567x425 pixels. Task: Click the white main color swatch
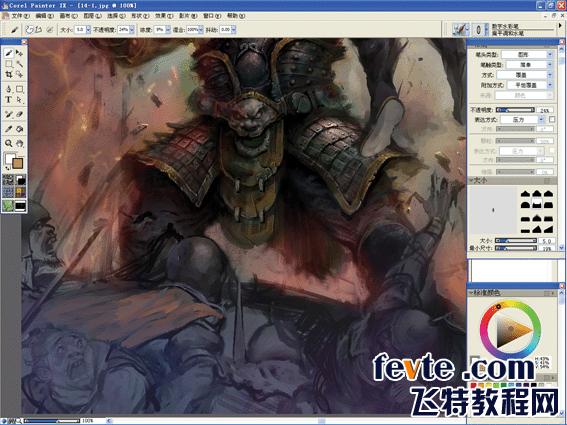click(9, 158)
